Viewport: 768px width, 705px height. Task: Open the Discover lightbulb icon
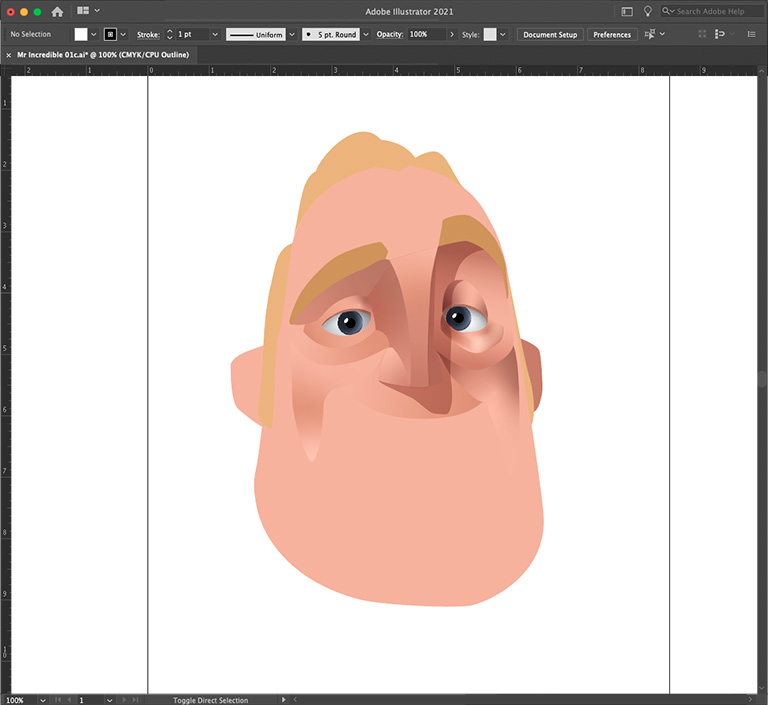[648, 11]
